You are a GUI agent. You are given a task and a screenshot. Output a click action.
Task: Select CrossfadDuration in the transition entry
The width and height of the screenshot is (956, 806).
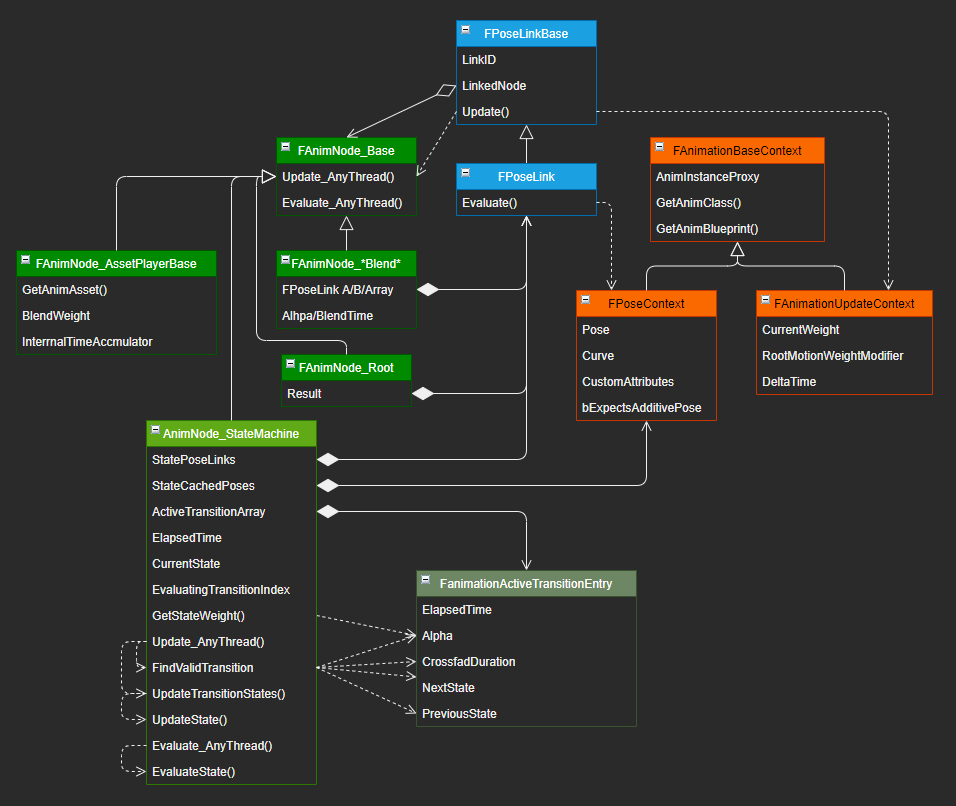click(469, 662)
